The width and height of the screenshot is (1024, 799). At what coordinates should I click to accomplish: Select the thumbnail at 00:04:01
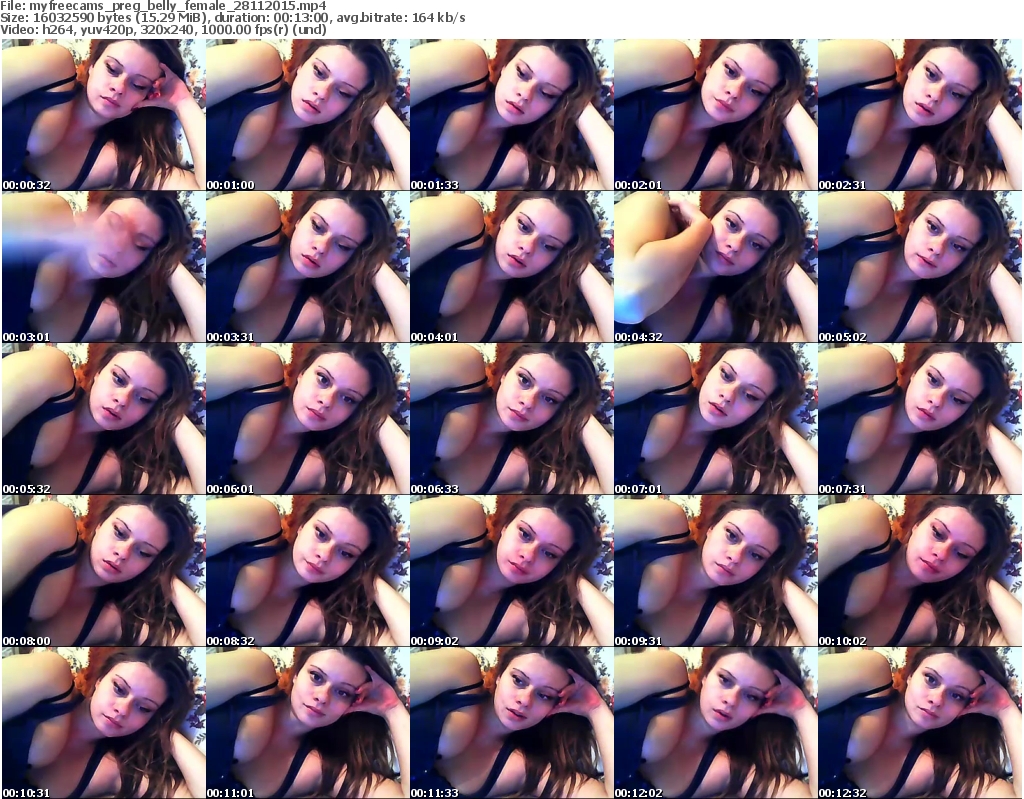(511, 267)
